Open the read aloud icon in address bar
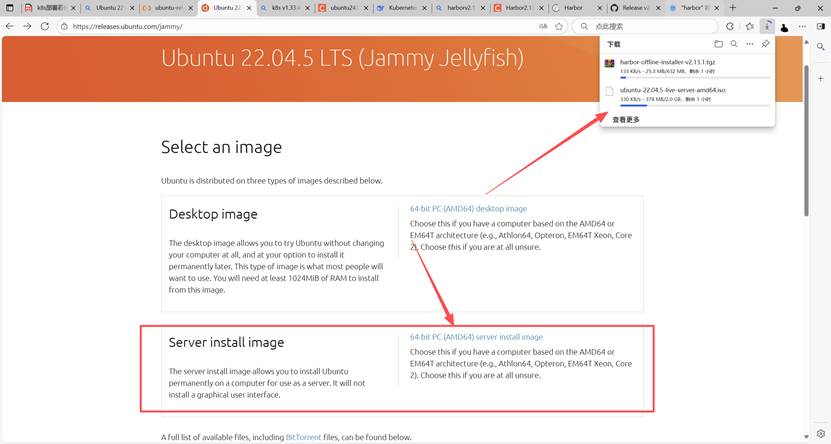The height and width of the screenshot is (444, 831). click(543, 26)
